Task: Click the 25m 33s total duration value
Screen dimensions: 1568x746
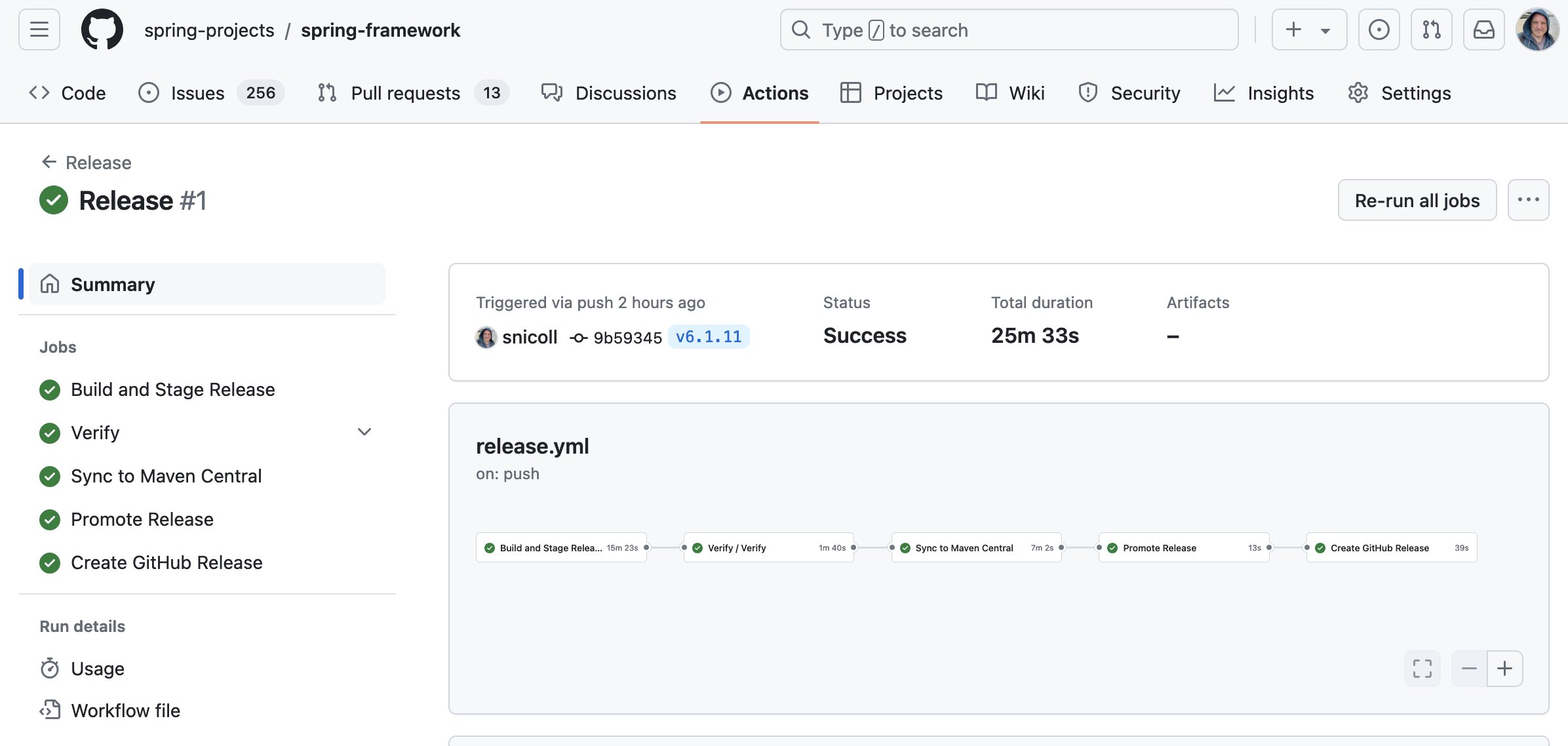Action: click(x=1035, y=336)
